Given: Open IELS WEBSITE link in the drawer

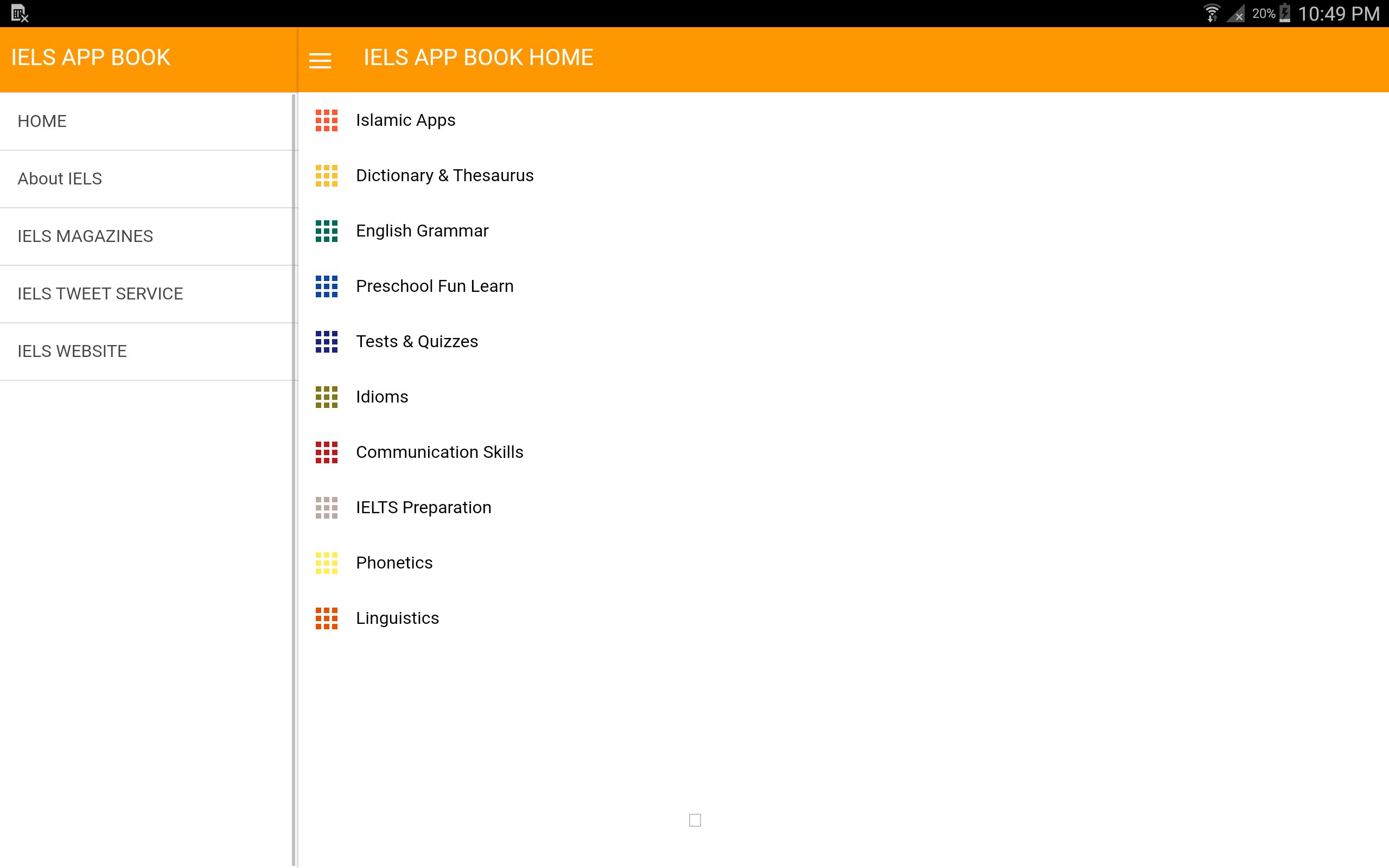Looking at the screenshot, I should (72, 351).
